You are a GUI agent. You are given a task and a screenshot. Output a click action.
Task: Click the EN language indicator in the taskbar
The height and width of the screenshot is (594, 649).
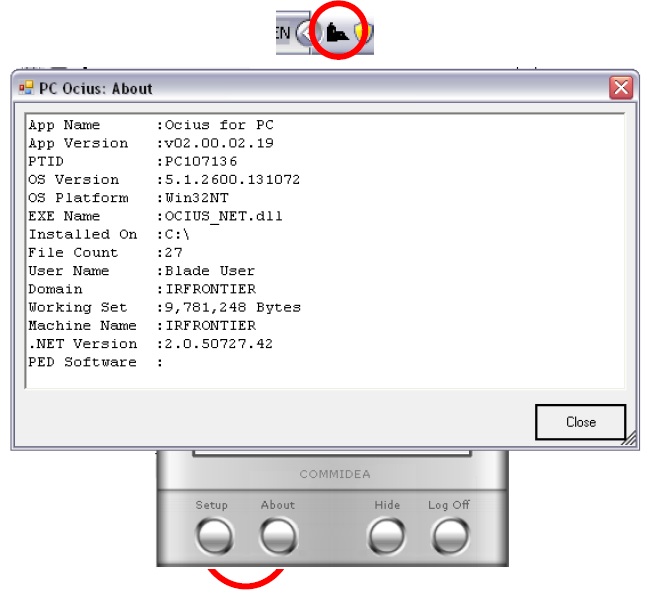pos(283,32)
